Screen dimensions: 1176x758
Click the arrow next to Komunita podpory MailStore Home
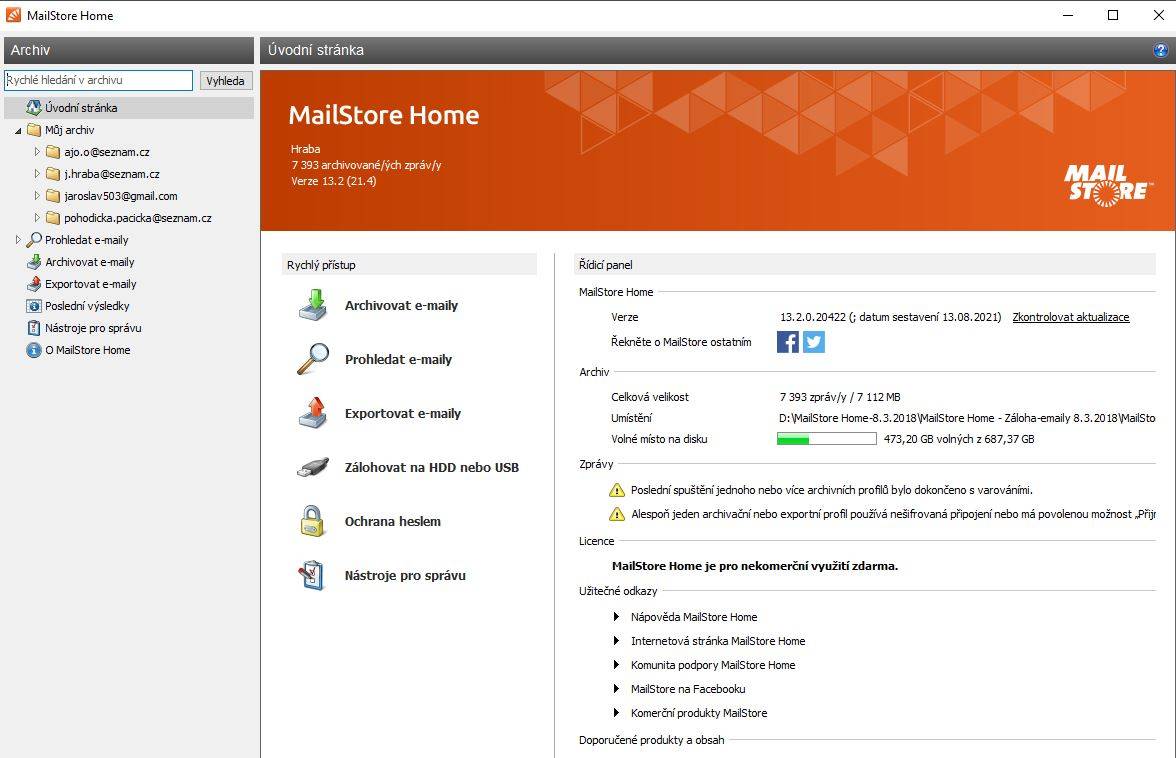pyautogui.click(x=616, y=664)
